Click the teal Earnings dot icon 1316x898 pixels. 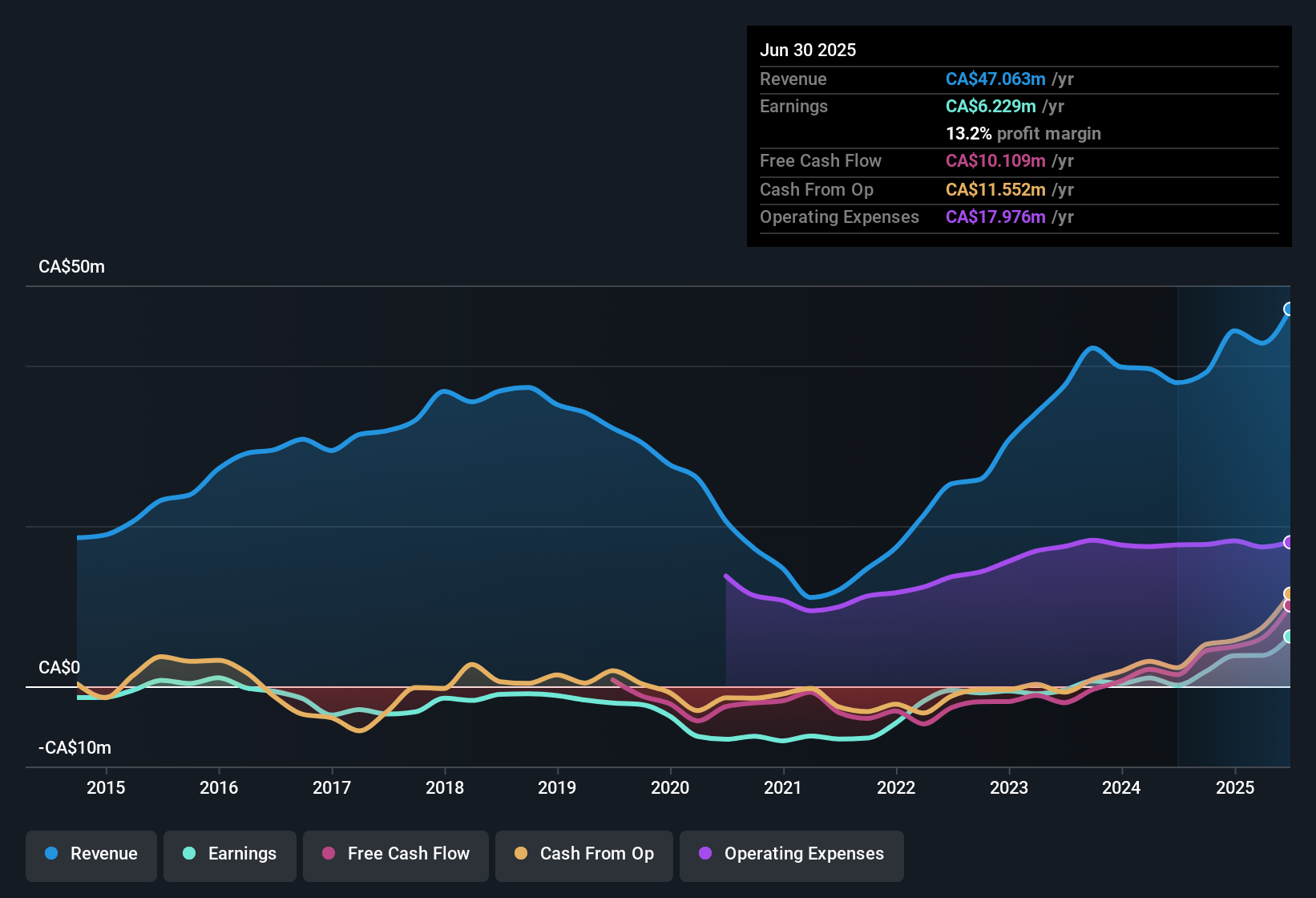(189, 854)
